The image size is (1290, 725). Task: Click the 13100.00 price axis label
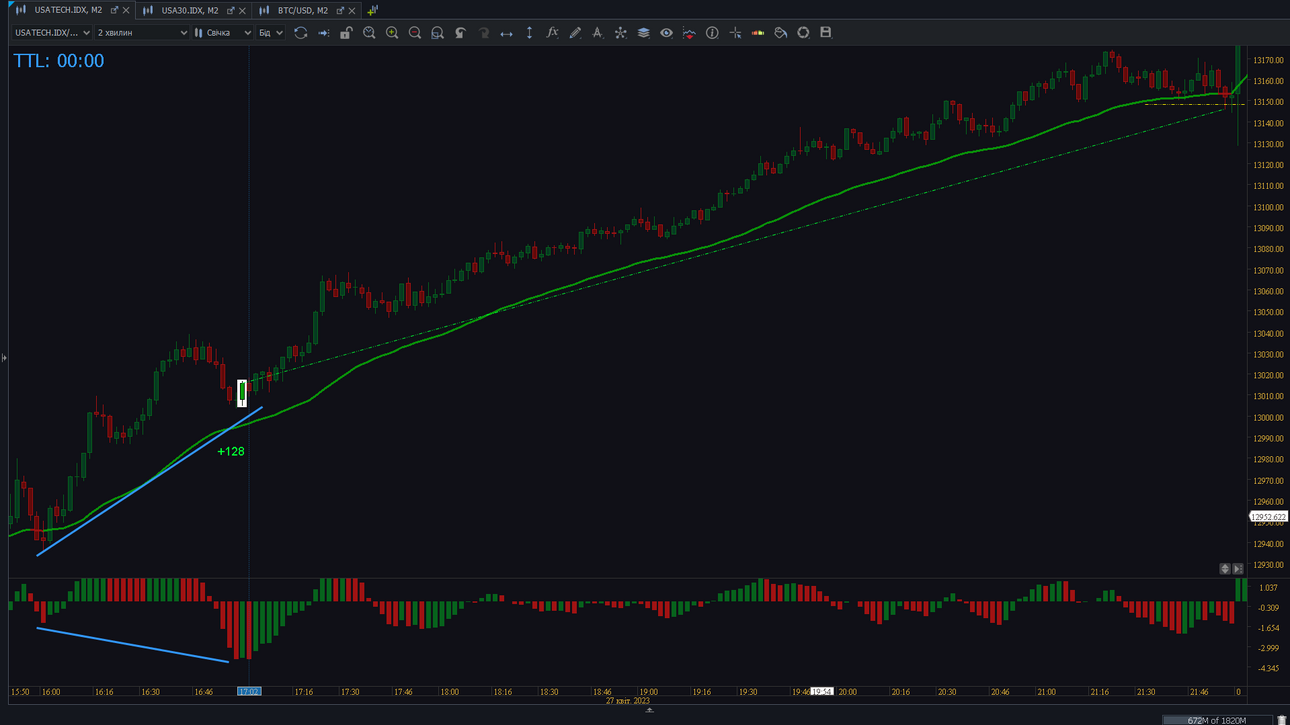pyautogui.click(x=1269, y=208)
